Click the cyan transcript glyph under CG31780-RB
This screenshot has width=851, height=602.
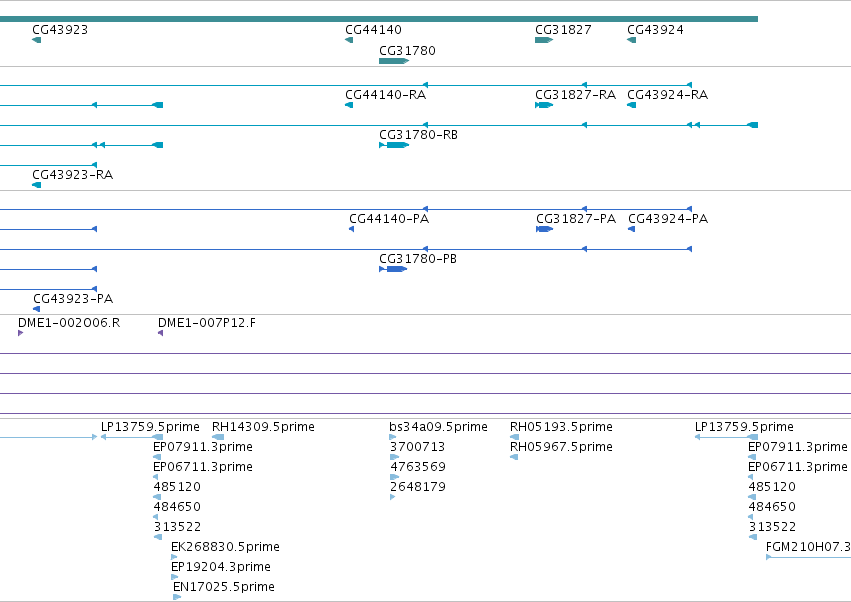coord(394,145)
